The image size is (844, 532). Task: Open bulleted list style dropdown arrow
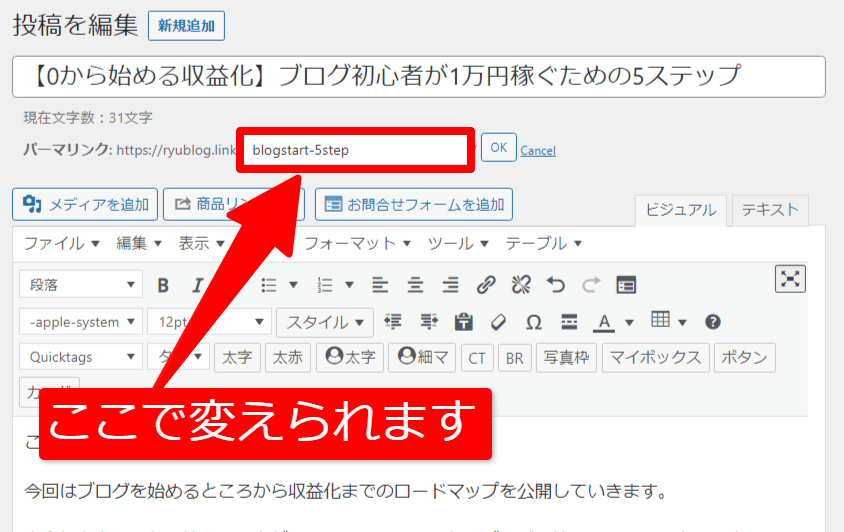click(293, 285)
